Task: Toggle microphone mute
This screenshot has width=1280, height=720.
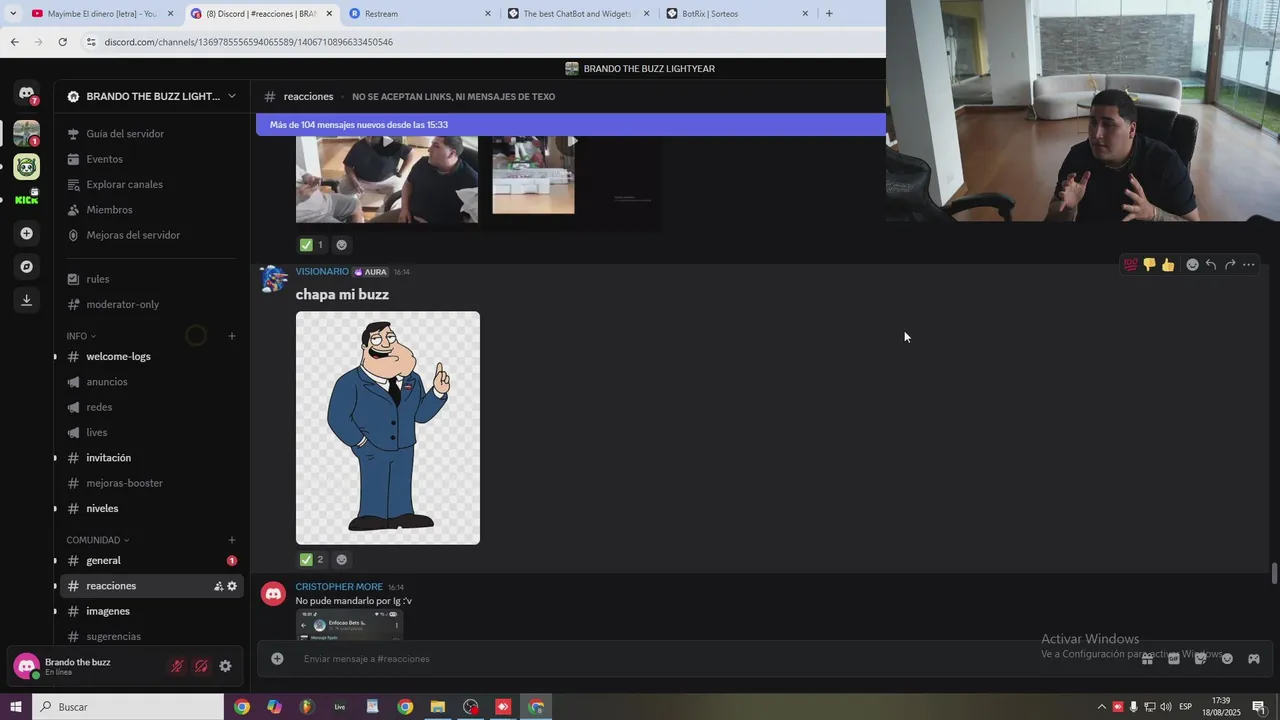Action: point(177,666)
